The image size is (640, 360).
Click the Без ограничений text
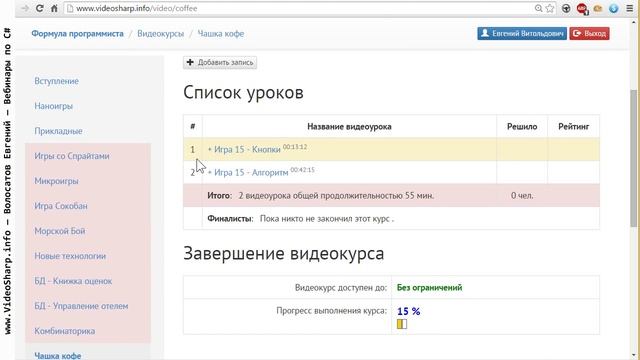tap(429, 287)
